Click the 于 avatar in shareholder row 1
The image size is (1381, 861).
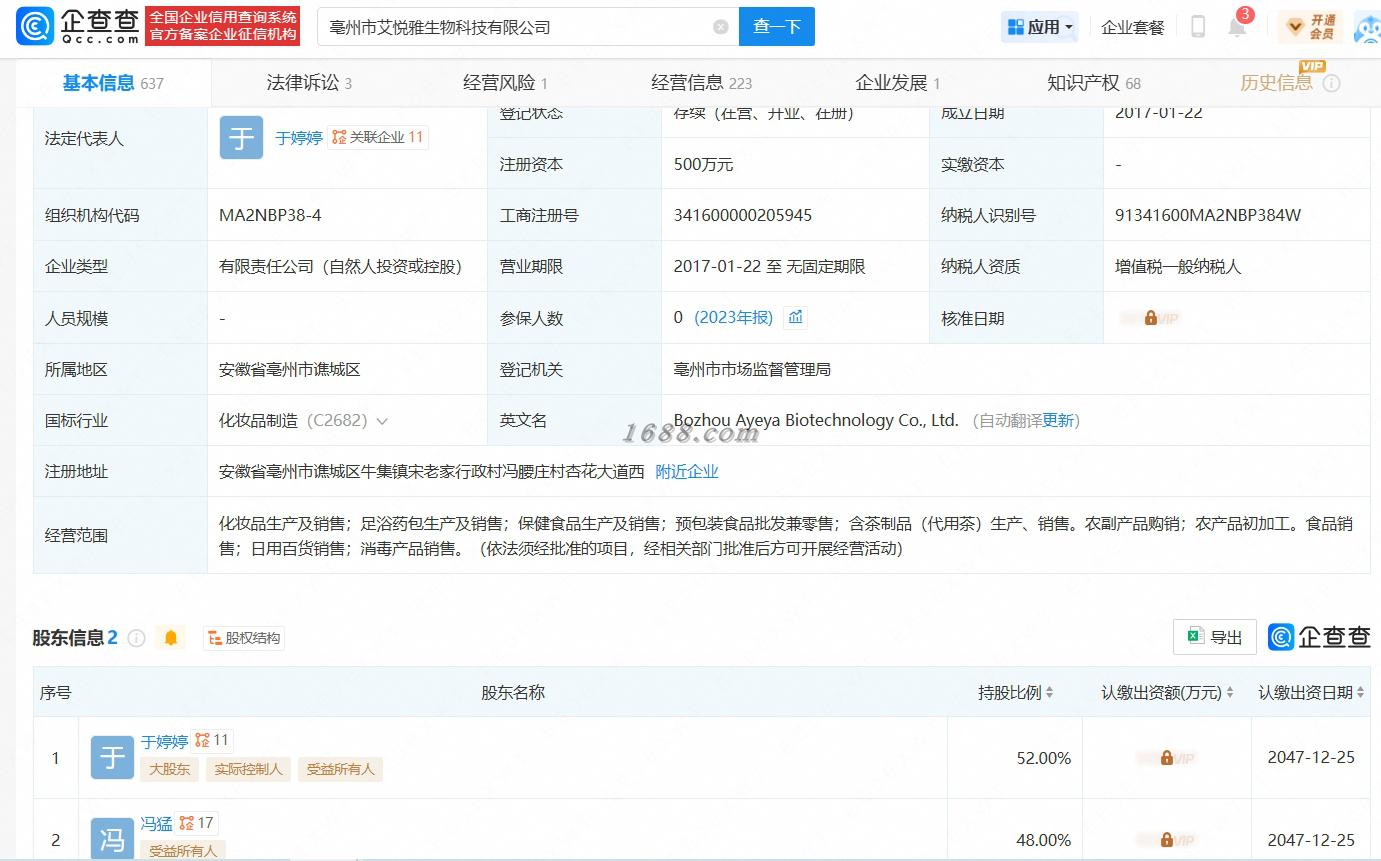(x=112, y=758)
